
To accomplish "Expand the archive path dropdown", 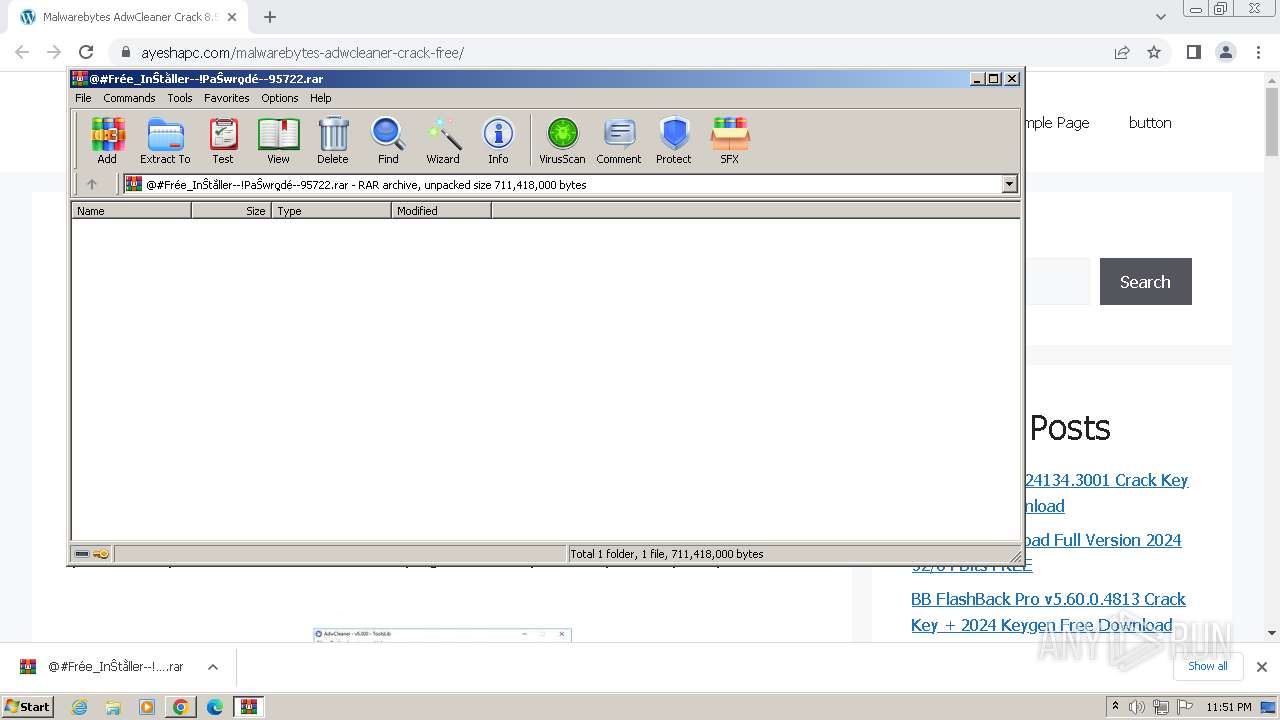I will coord(1009,184).
